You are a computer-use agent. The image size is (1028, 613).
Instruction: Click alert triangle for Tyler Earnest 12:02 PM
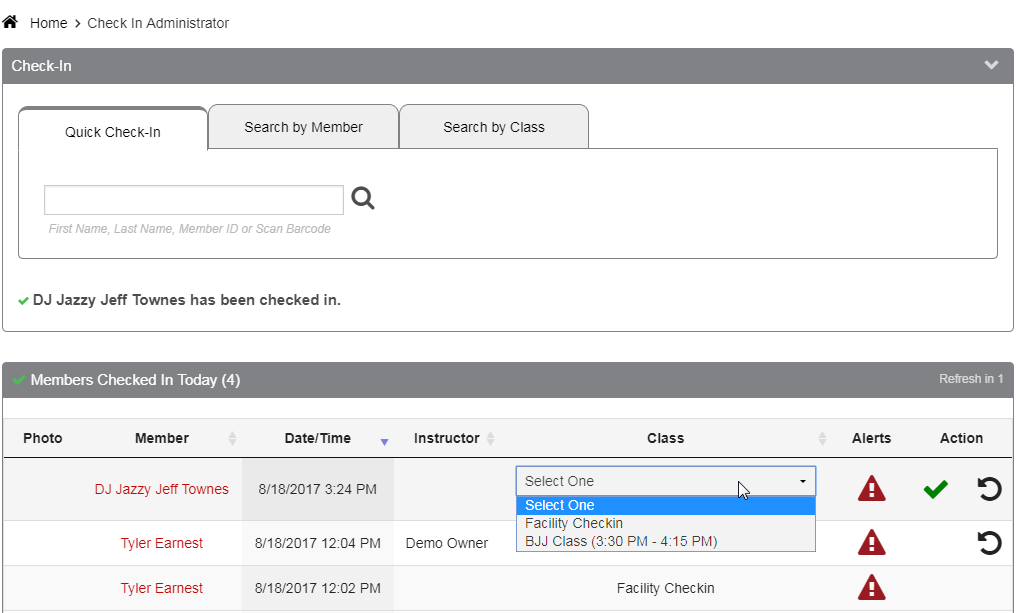pyautogui.click(x=872, y=588)
